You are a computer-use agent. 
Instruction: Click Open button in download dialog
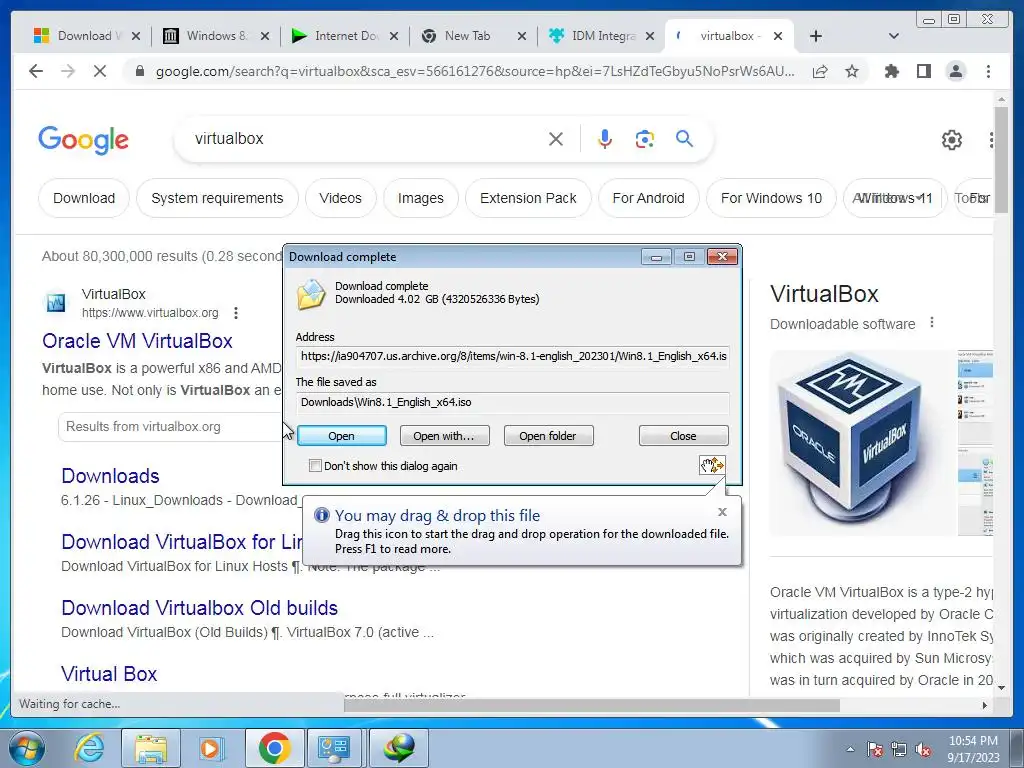click(342, 436)
